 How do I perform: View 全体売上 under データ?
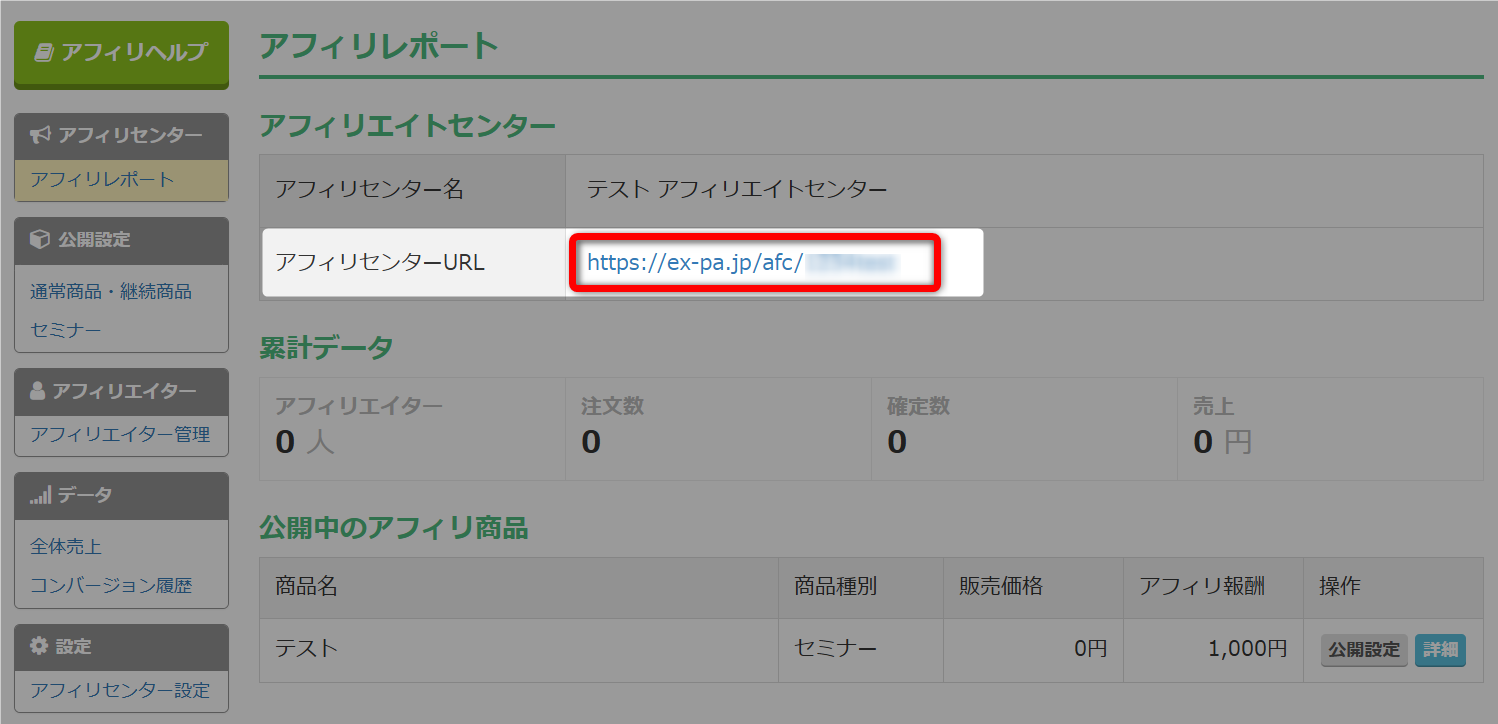[x=66, y=547]
